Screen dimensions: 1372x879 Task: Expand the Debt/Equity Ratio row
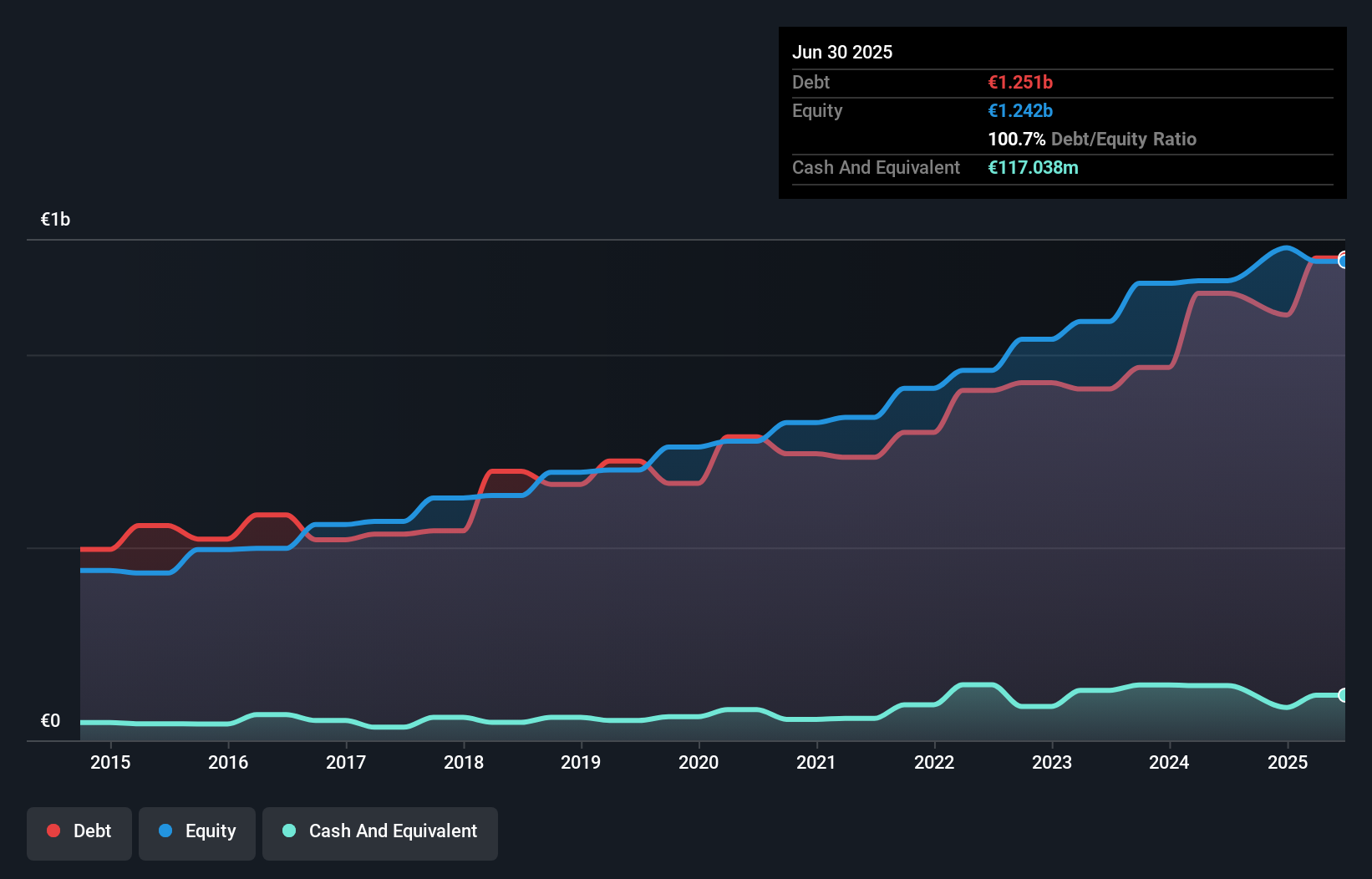coord(1092,139)
